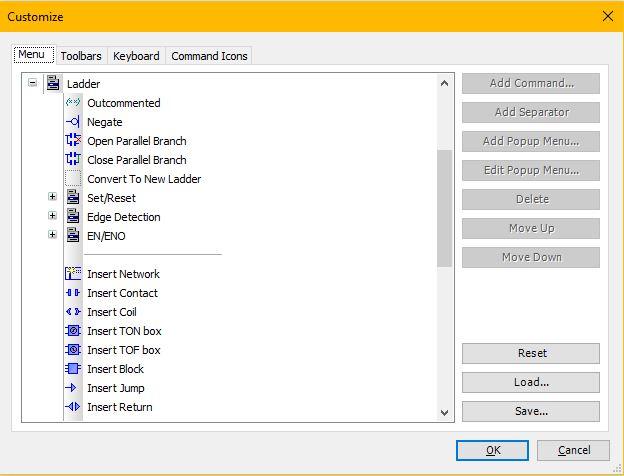This screenshot has height=476, width=624.
Task: Click the Outcommented command icon
Action: (73, 103)
